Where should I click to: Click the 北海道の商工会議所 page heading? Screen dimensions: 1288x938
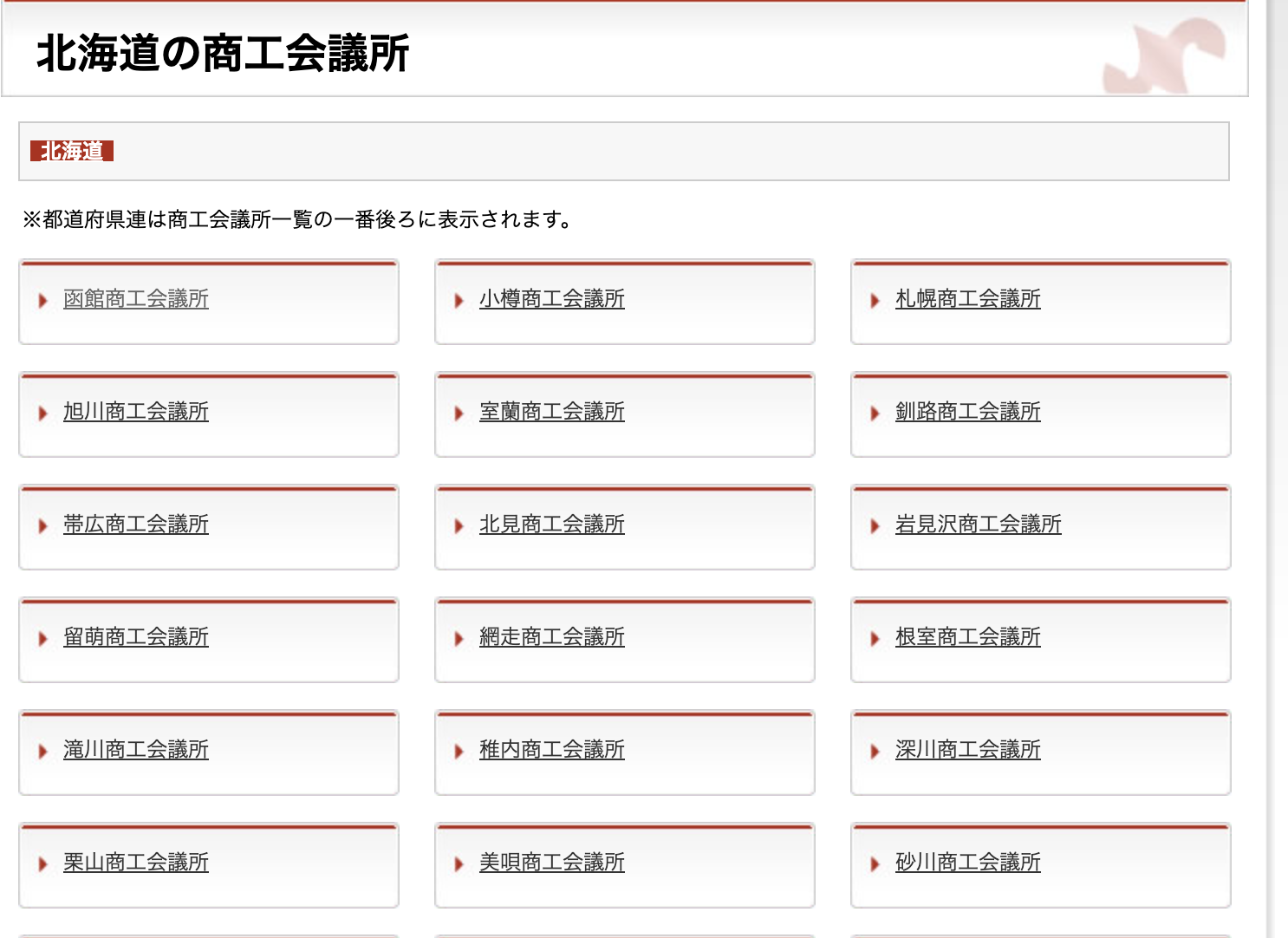pos(223,54)
